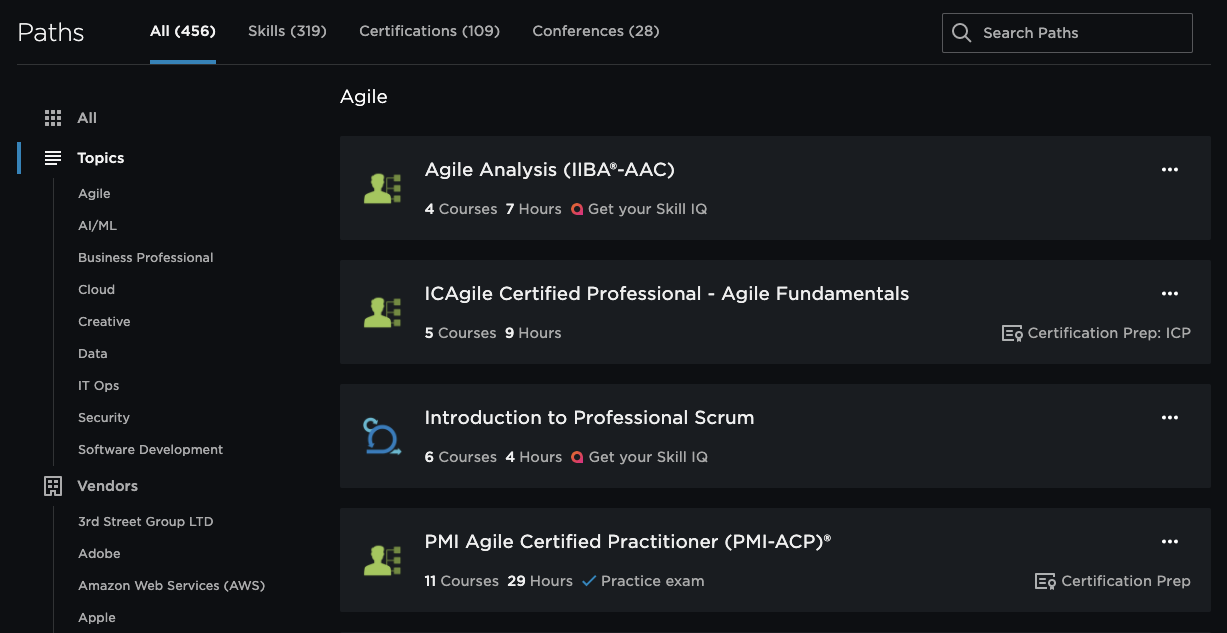Image resolution: width=1227 pixels, height=633 pixels.
Task: Open more options for Agile Analysis path
Action: tap(1170, 170)
